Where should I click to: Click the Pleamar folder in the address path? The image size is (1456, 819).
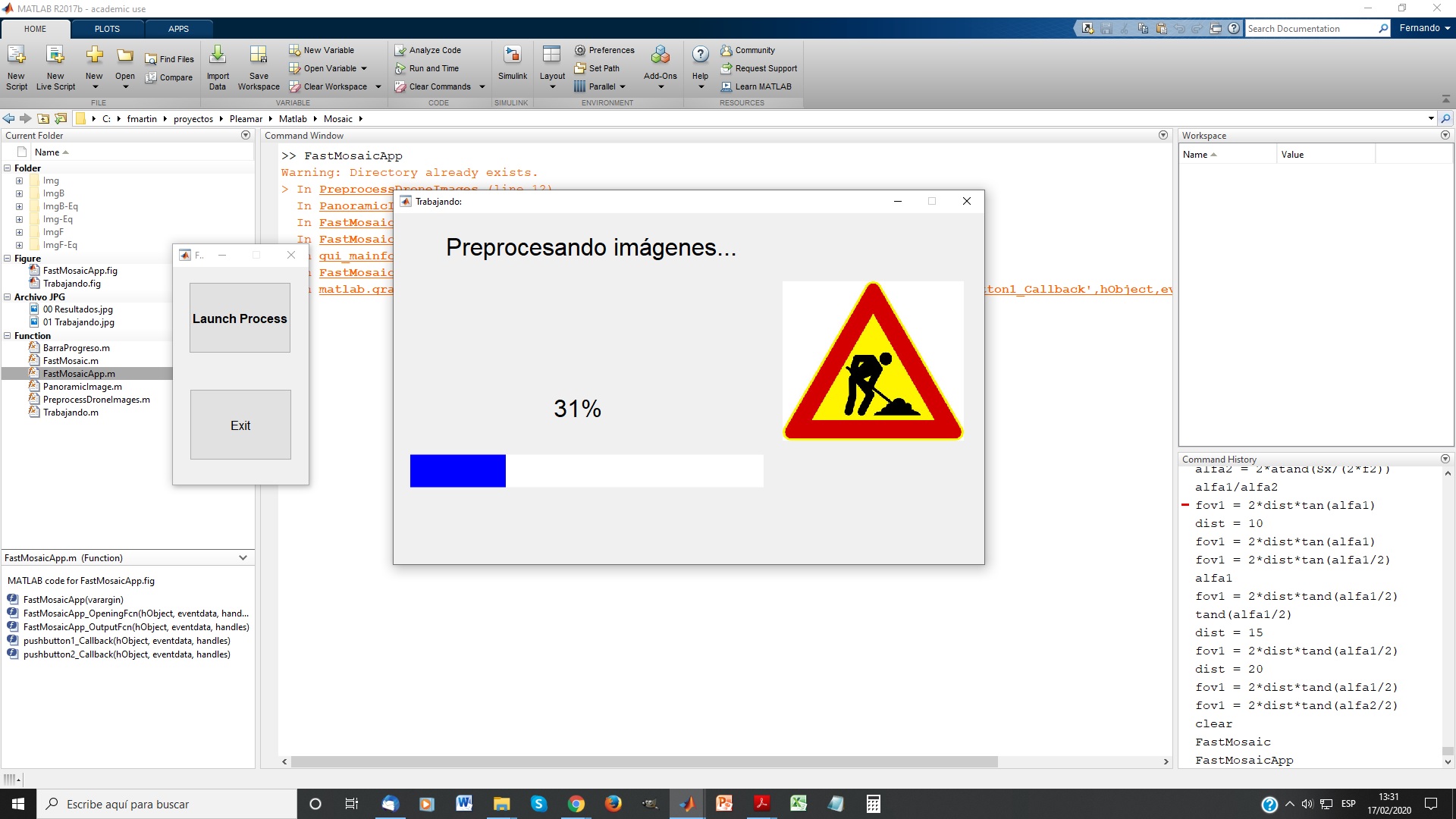(x=246, y=118)
